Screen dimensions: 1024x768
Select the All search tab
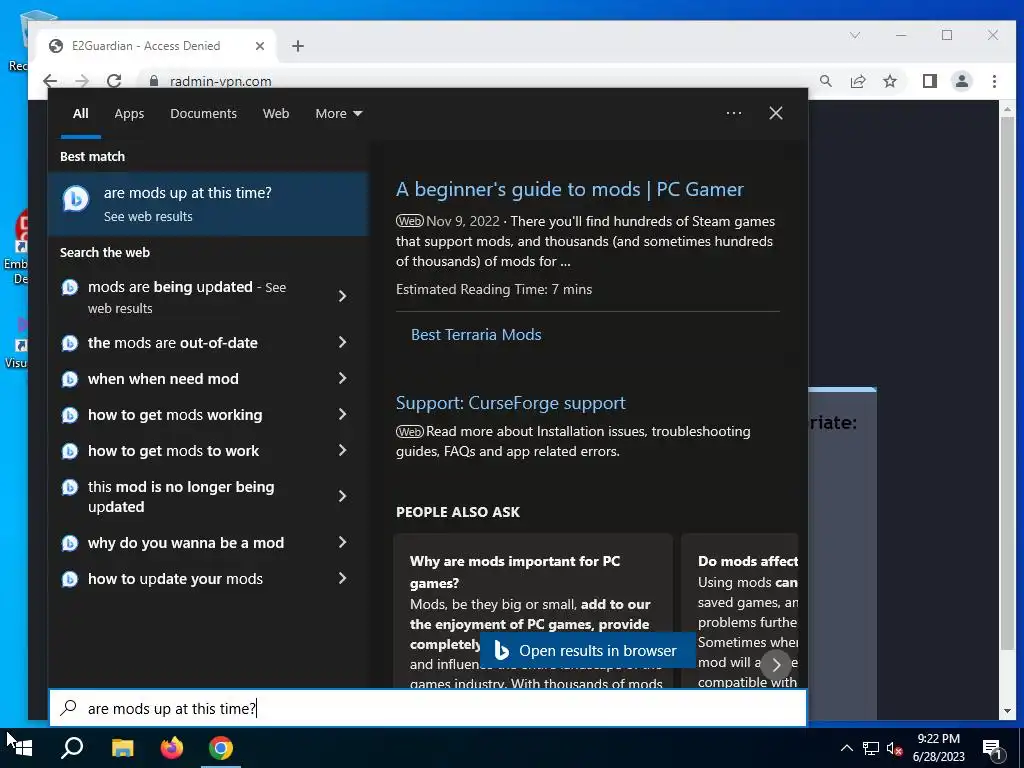80,114
